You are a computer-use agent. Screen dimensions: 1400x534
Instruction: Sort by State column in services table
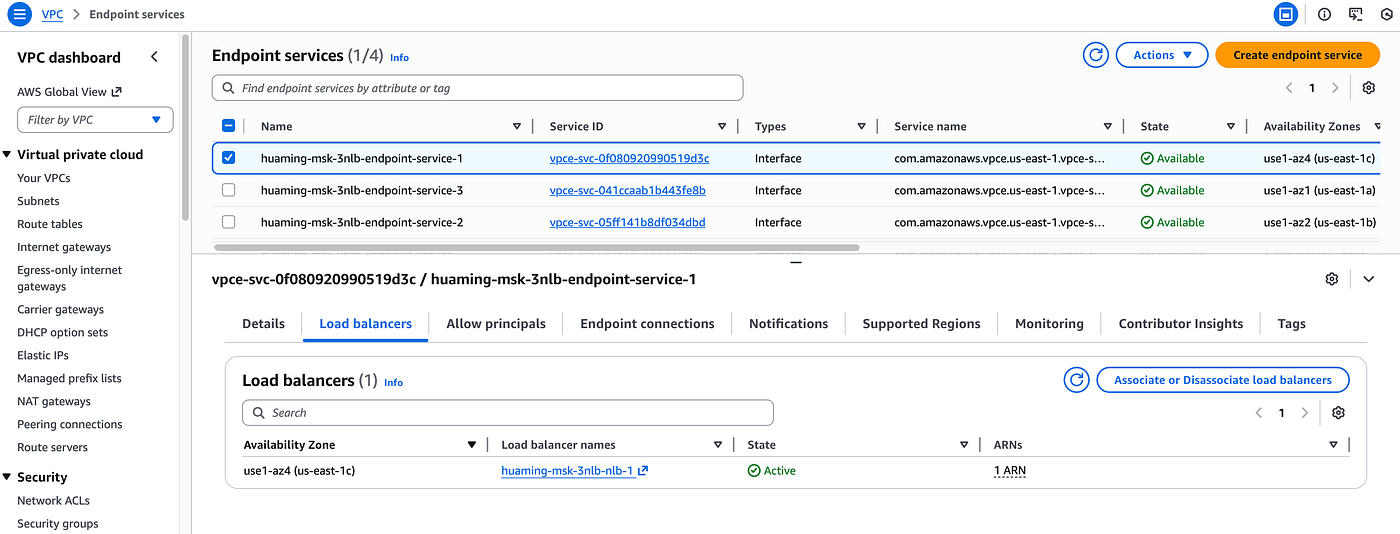coord(1231,127)
